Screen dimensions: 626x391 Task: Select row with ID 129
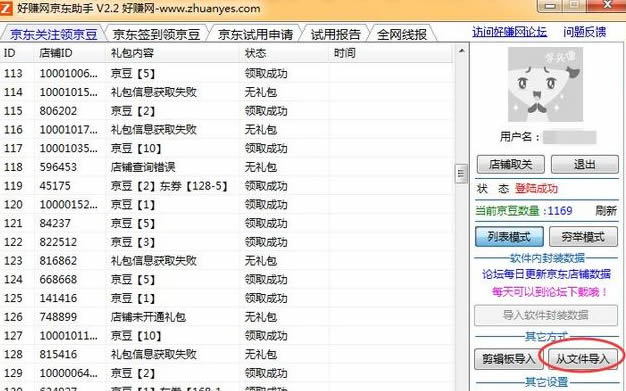point(227,373)
